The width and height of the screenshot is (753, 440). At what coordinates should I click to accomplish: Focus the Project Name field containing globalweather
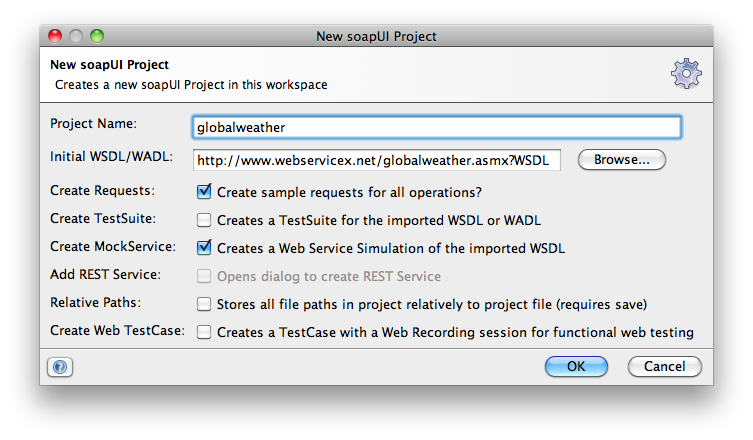coord(436,128)
